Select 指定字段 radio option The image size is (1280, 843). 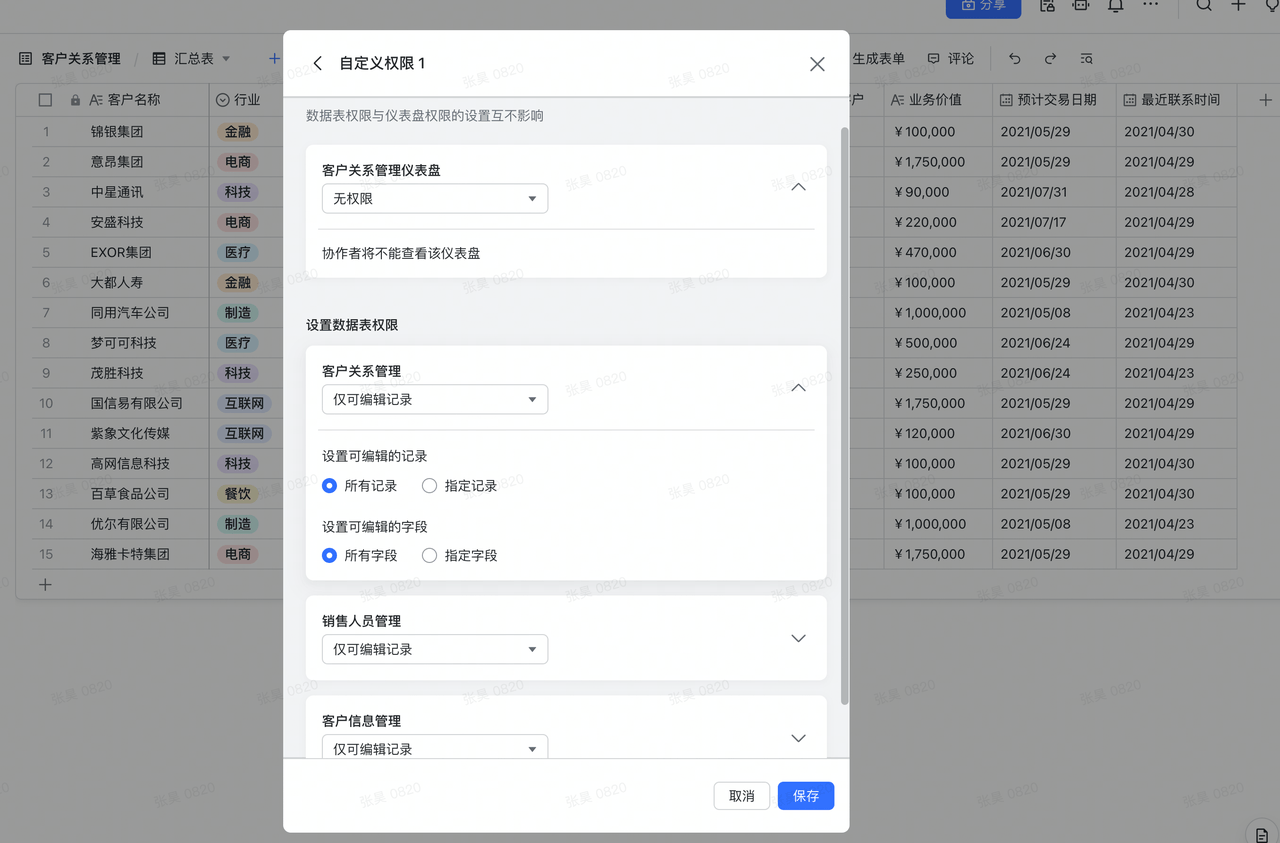coord(430,556)
